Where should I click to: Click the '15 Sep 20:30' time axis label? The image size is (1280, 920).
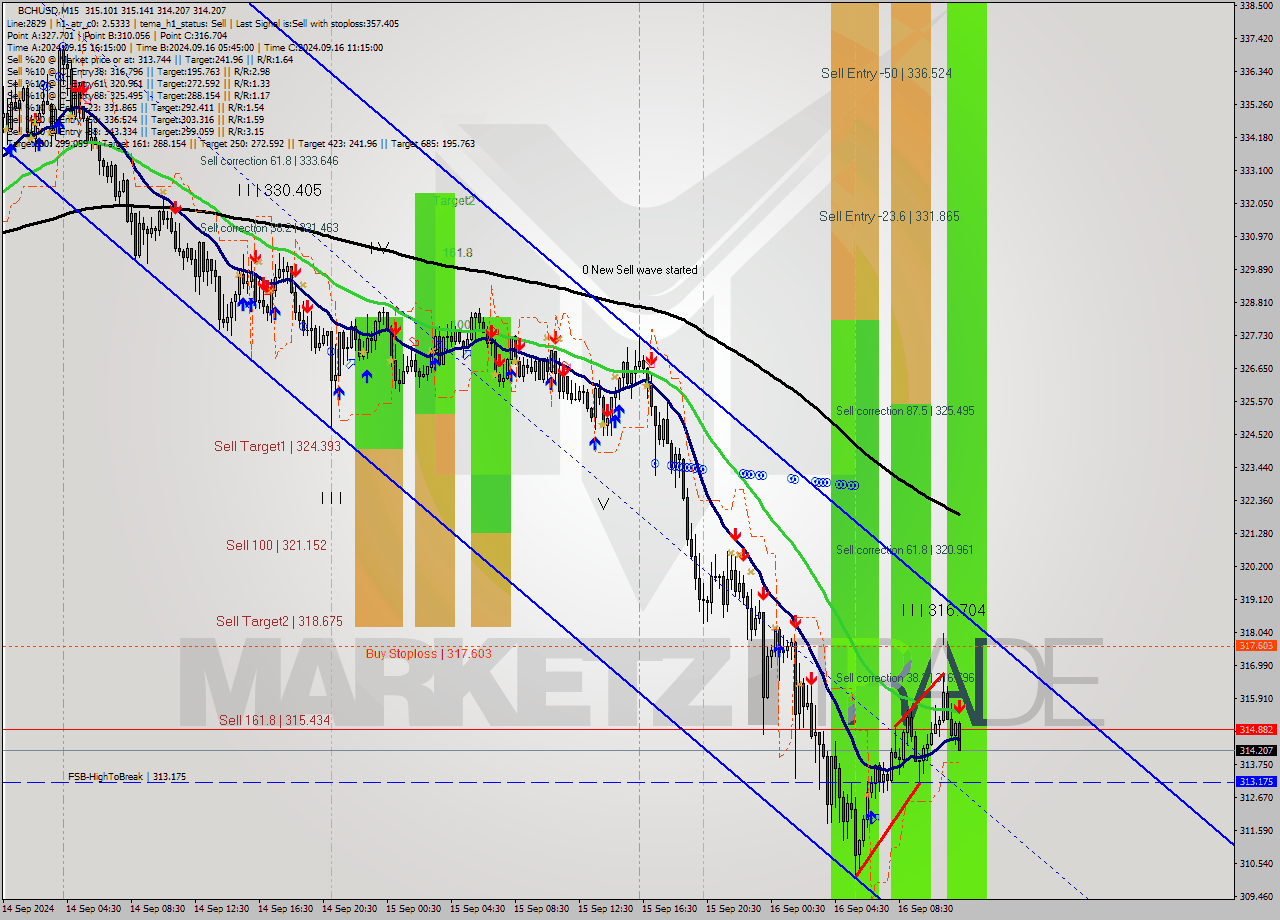pos(733,909)
